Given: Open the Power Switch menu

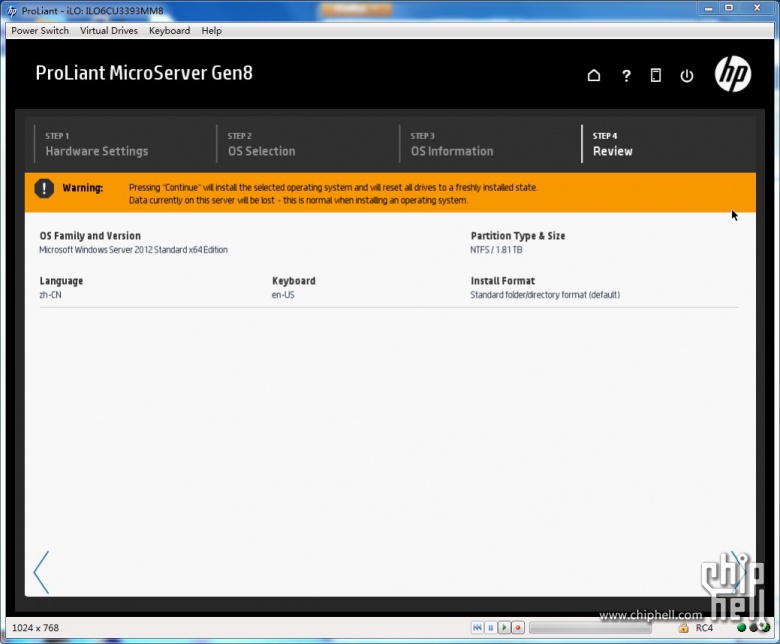Looking at the screenshot, I should point(40,30).
